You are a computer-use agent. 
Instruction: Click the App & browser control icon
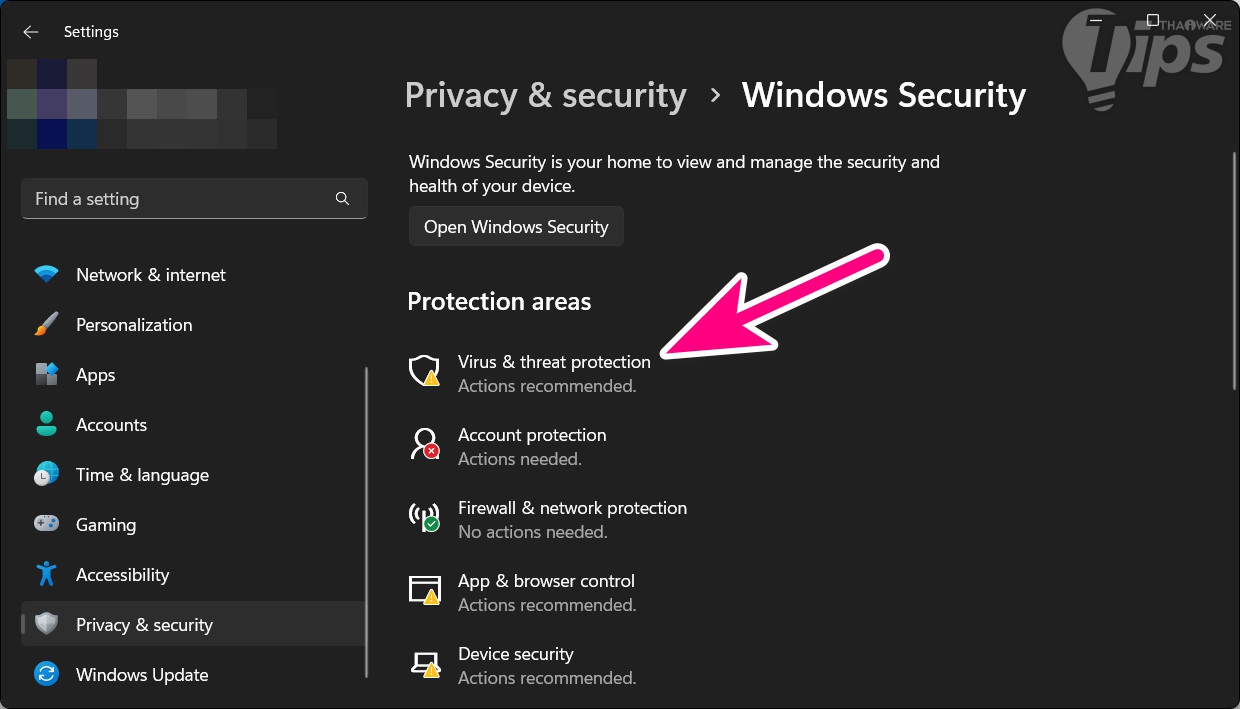click(425, 590)
